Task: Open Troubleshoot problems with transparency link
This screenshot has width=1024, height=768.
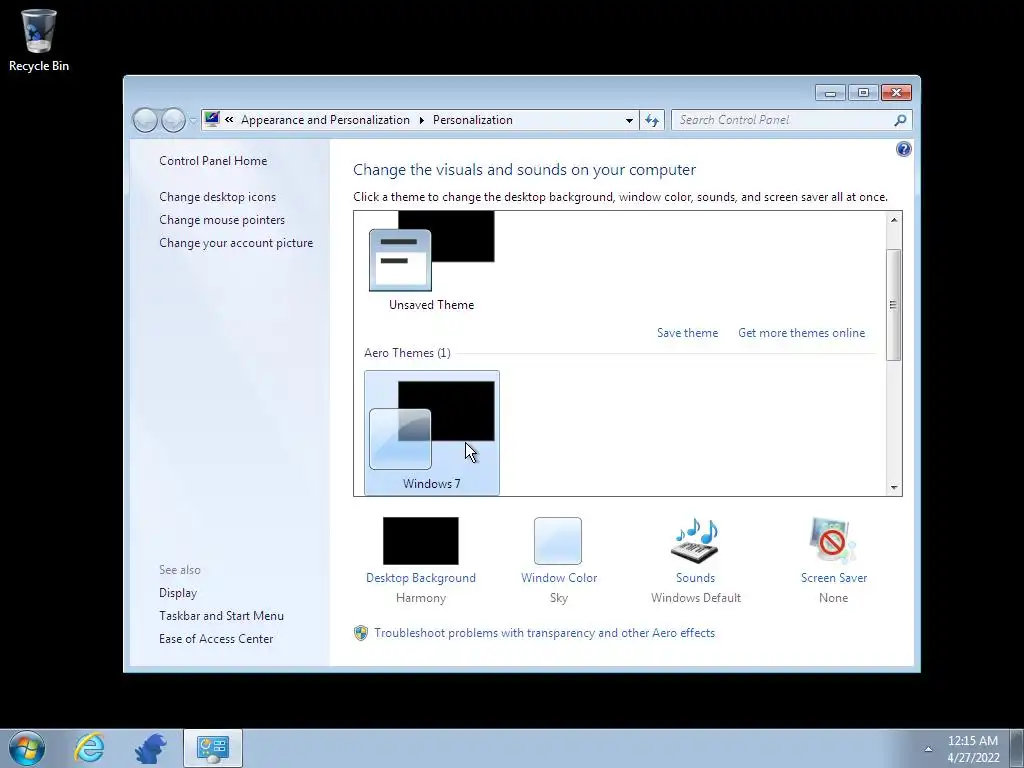Action: pos(545,633)
